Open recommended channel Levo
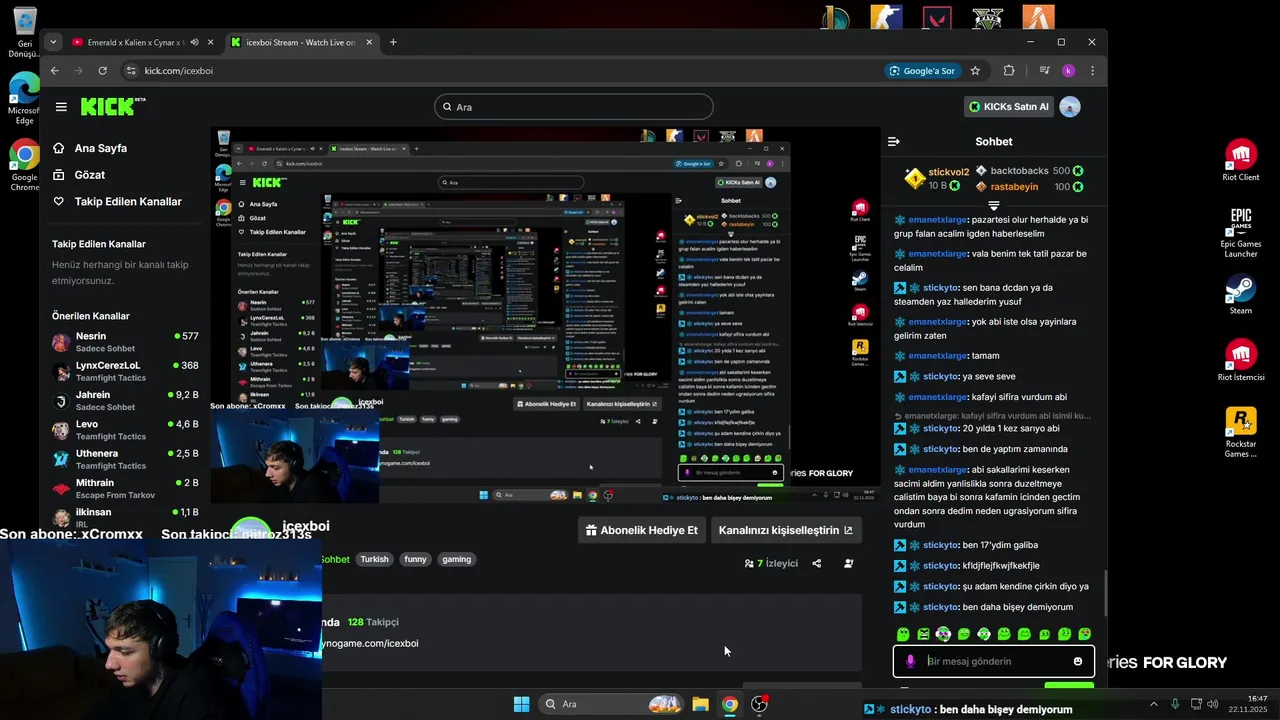1280x720 pixels. (x=125, y=430)
